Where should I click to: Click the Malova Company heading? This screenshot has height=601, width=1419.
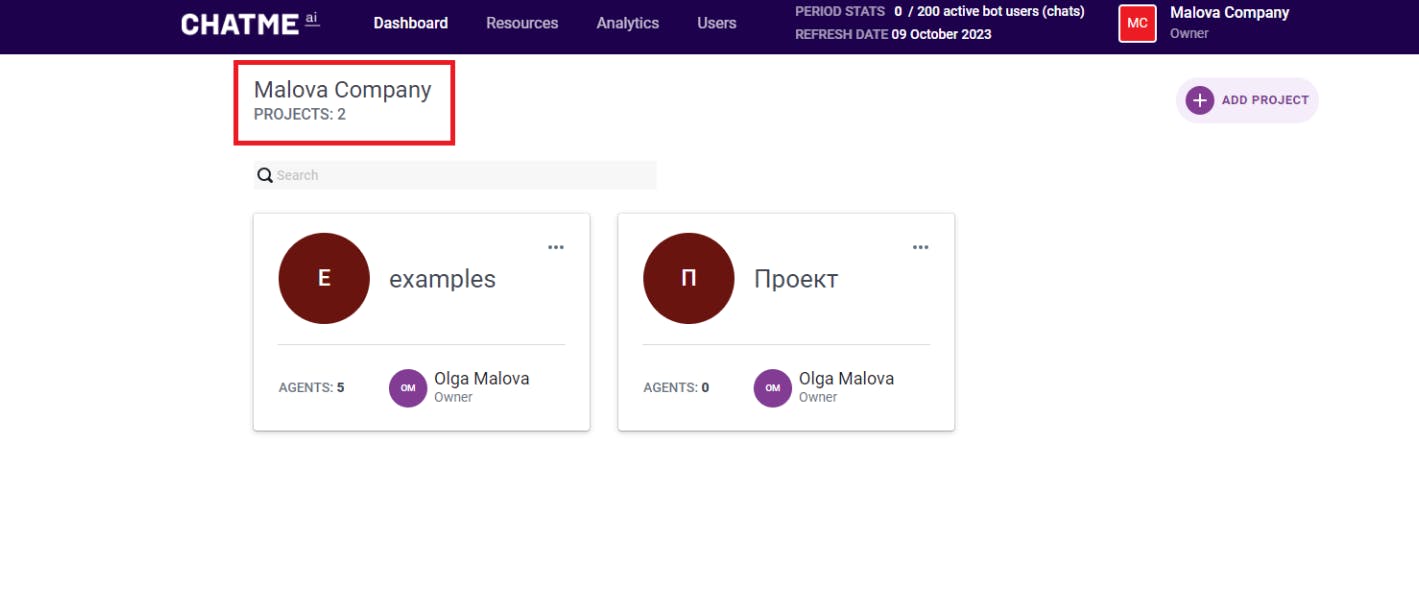pos(342,90)
